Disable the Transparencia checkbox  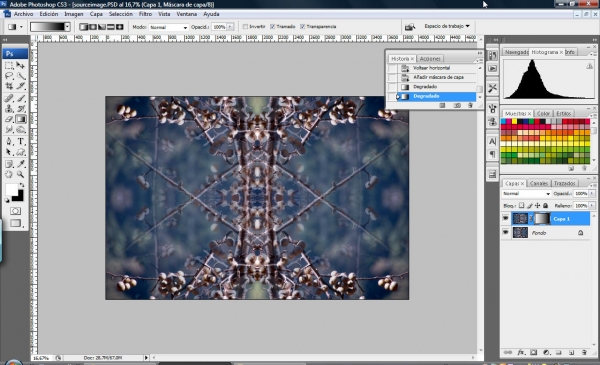click(x=302, y=27)
